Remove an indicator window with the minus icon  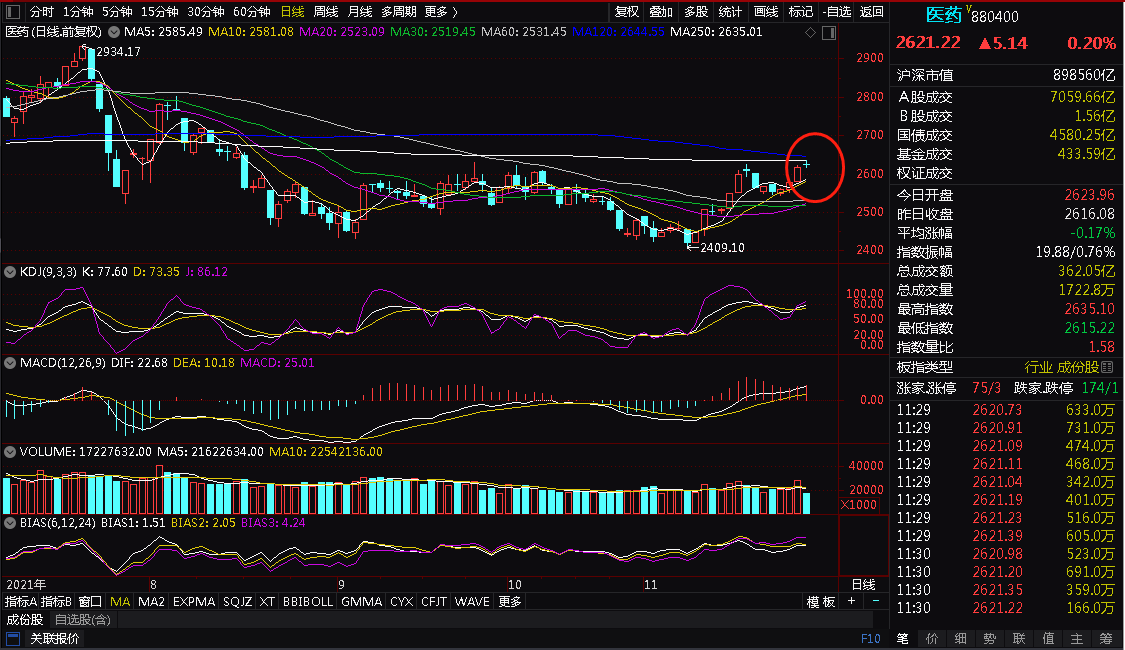coord(876,601)
